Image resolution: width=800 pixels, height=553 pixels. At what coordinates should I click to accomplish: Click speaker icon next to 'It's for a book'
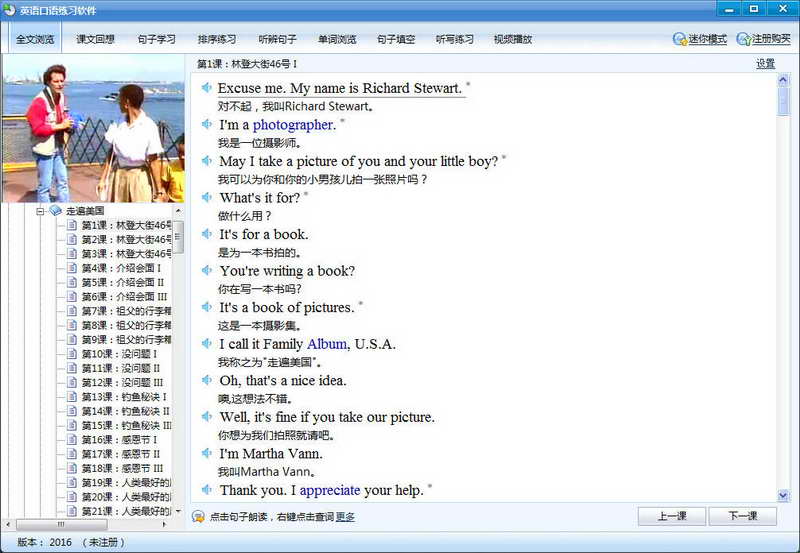207,234
